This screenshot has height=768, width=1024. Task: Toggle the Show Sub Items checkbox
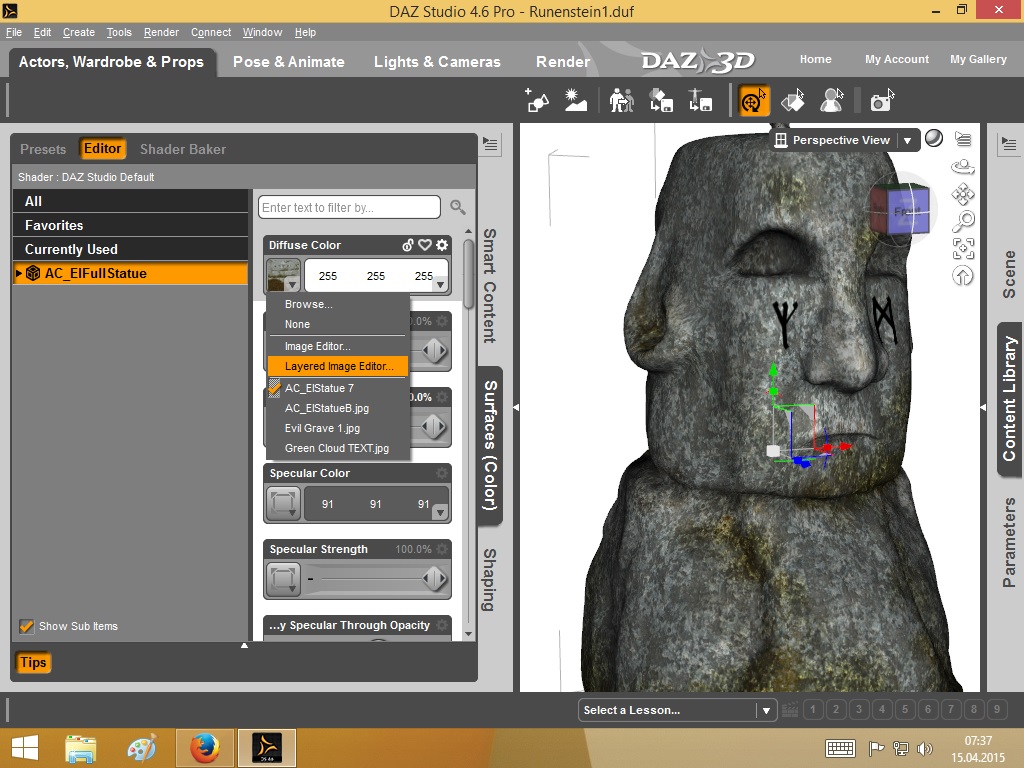click(x=27, y=627)
